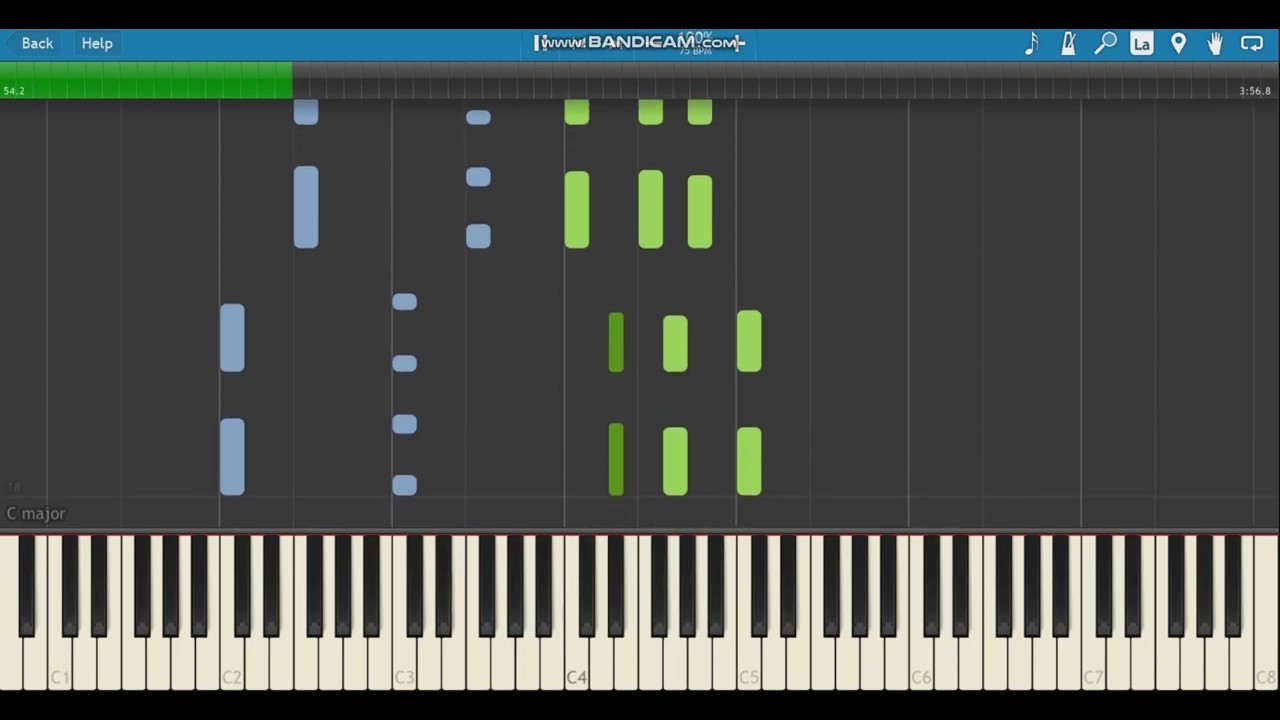Play the C#5 black key beside C5
The image size is (1280, 720).
tap(759, 585)
